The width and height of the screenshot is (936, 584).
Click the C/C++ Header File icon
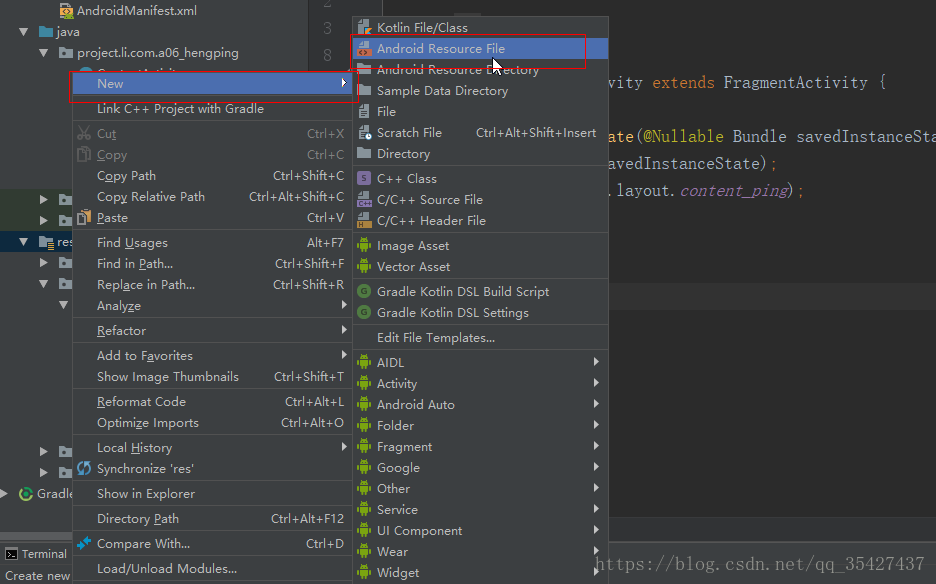coord(364,221)
